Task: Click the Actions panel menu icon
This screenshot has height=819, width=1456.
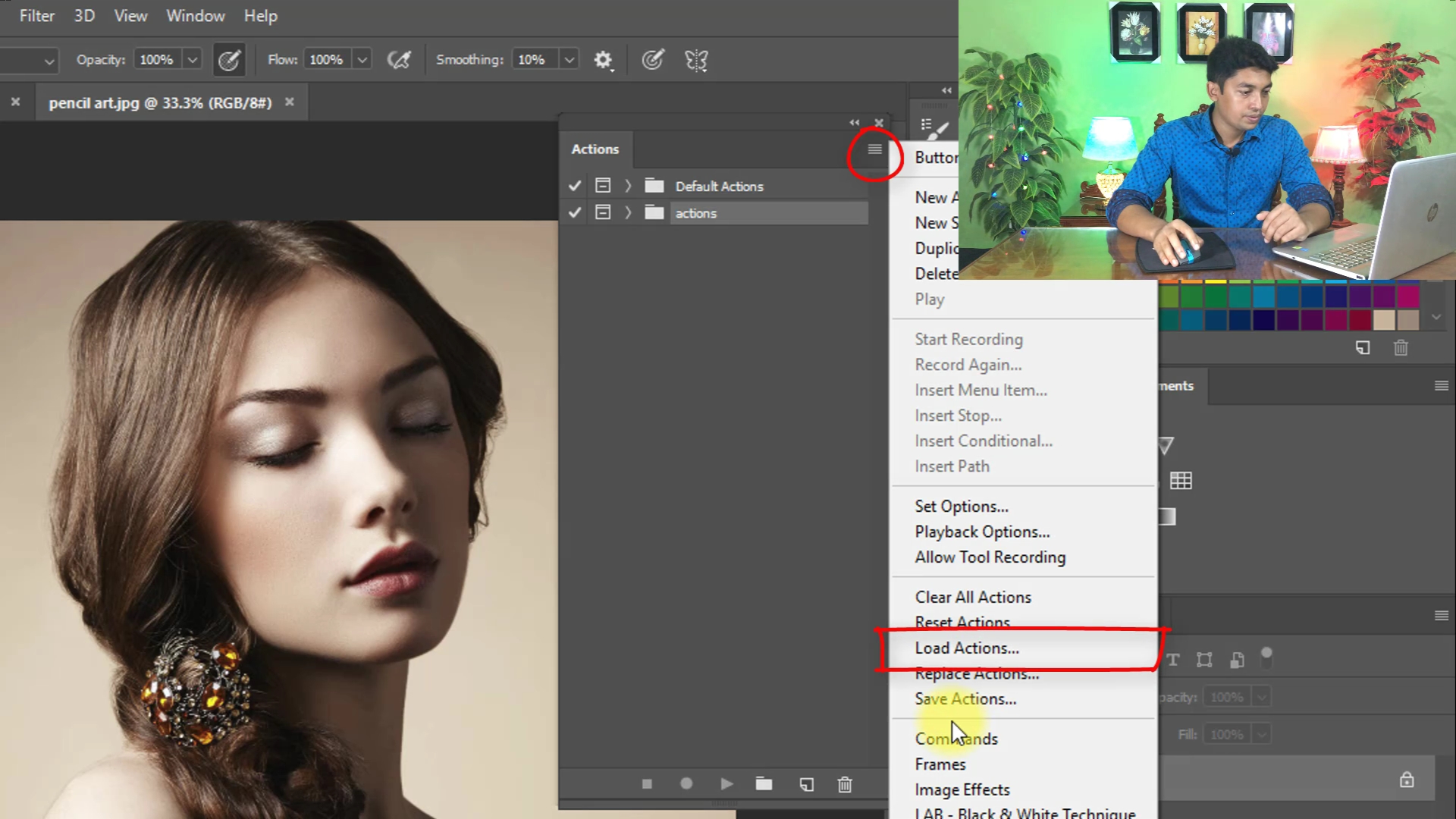Action: 874,149
